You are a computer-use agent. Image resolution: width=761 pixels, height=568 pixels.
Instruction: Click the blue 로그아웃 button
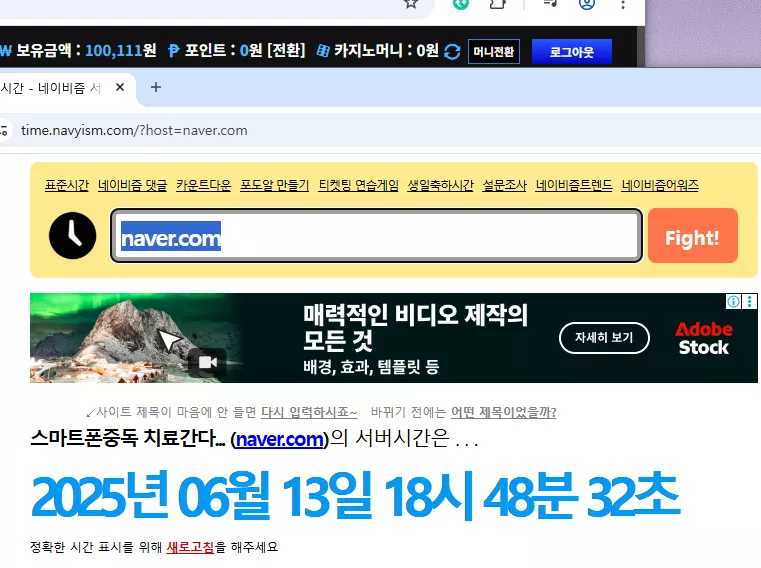pos(572,51)
